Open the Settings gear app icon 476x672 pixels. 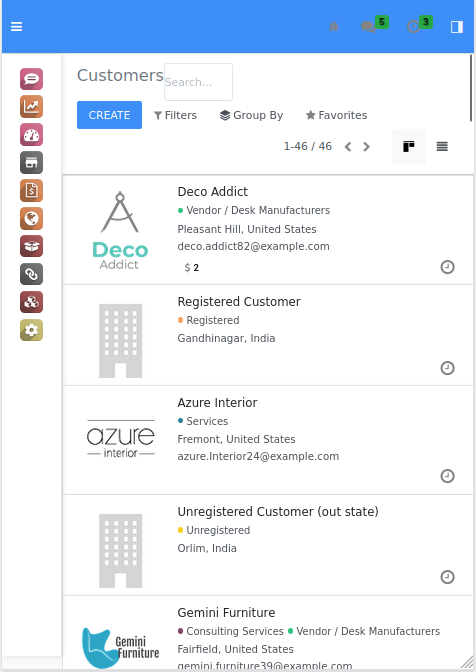pyautogui.click(x=31, y=330)
